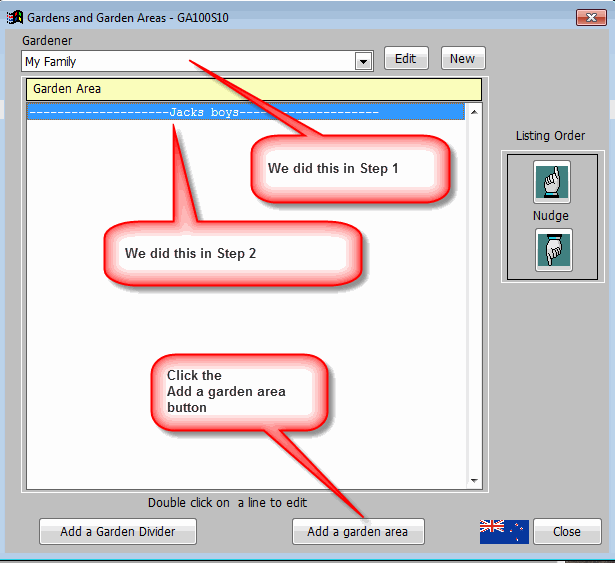Click Add a Garden Divider button
Image resolution: width=615 pixels, height=563 pixels.
click(118, 532)
